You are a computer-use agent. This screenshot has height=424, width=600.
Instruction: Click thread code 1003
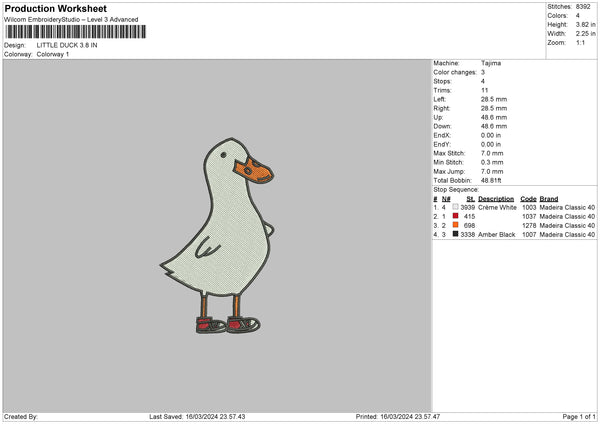pos(529,207)
